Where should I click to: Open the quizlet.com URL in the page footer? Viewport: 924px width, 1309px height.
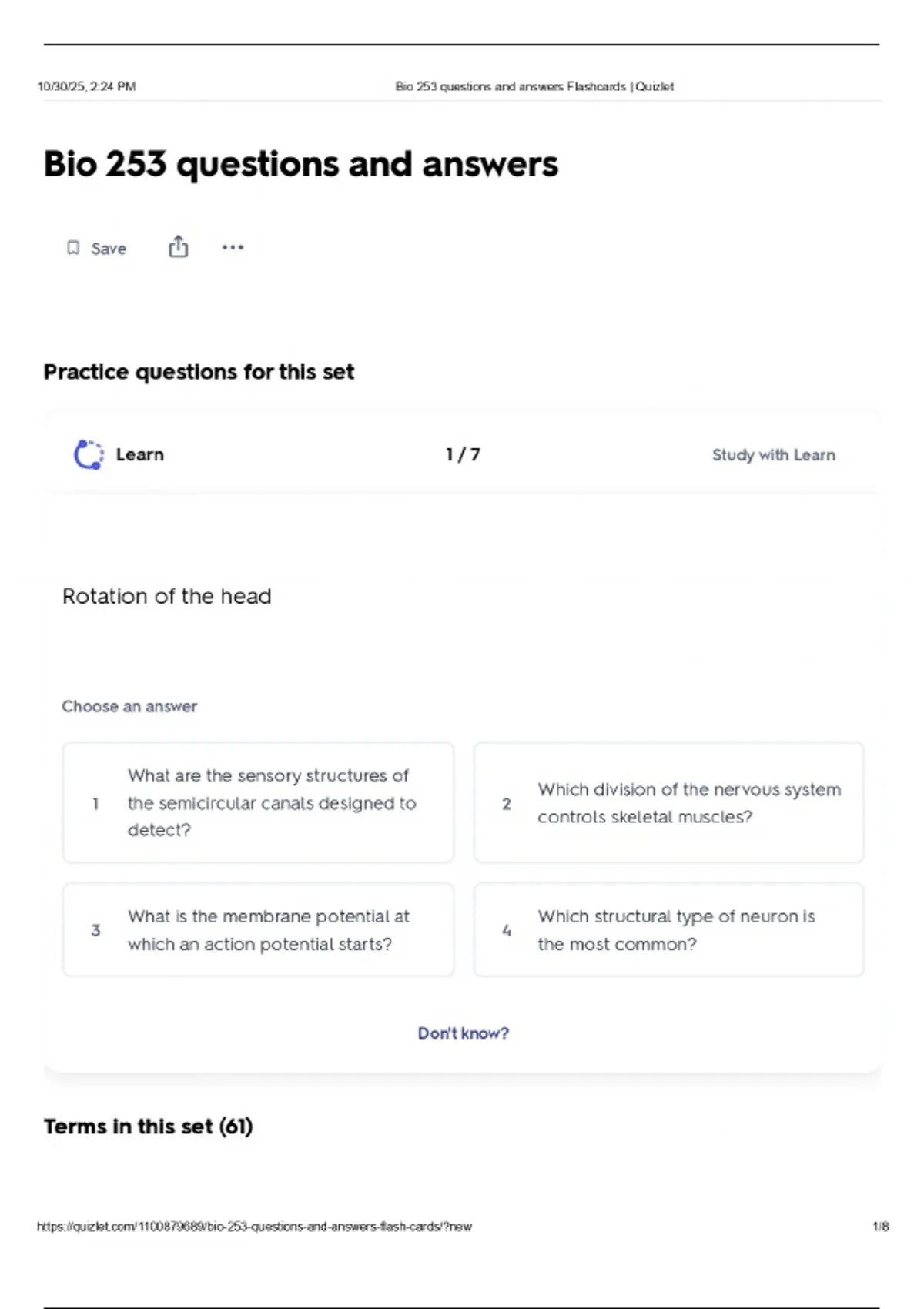(254, 1227)
